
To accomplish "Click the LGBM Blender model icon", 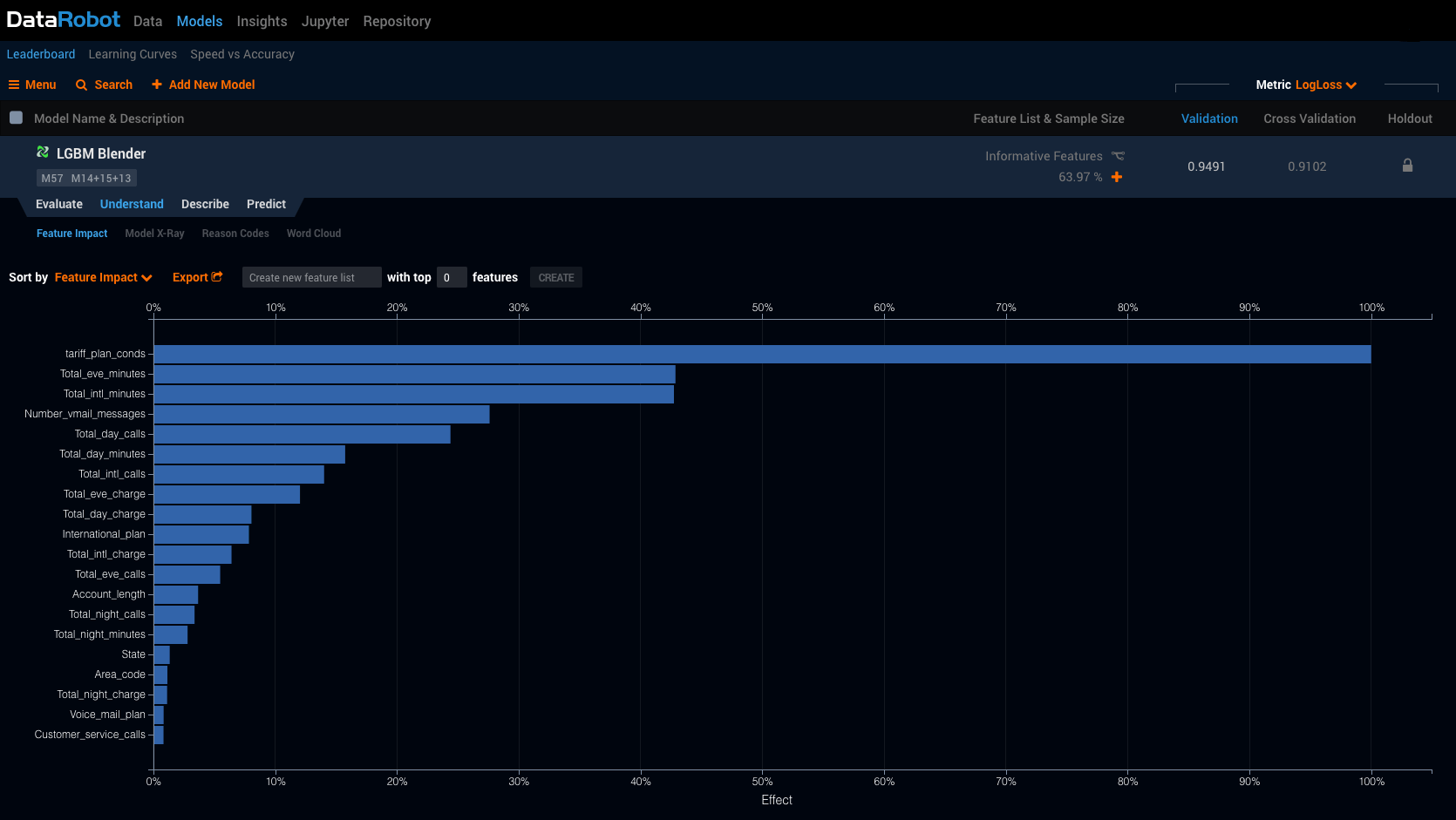I will pyautogui.click(x=43, y=152).
